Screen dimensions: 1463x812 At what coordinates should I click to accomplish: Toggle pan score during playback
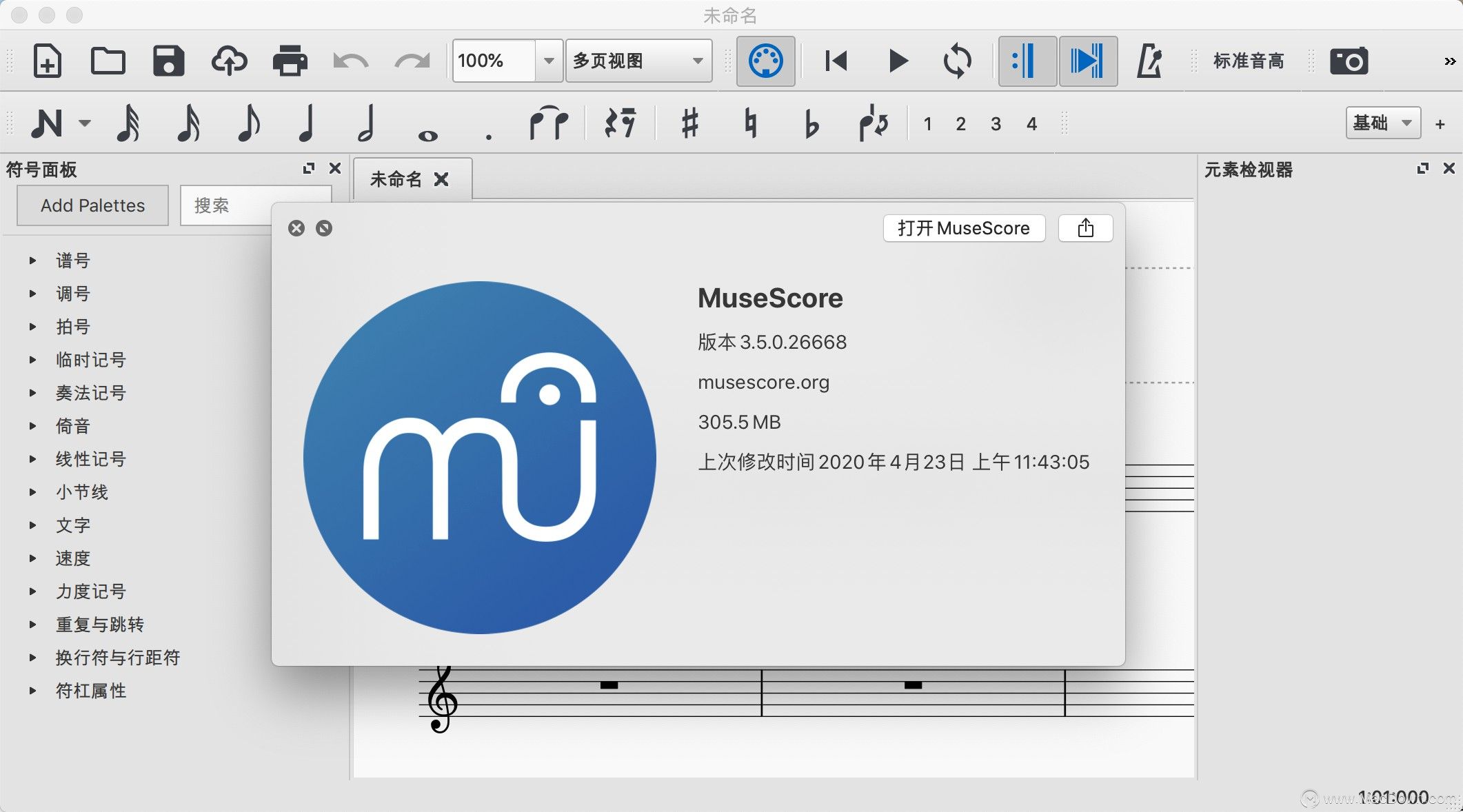[1087, 61]
